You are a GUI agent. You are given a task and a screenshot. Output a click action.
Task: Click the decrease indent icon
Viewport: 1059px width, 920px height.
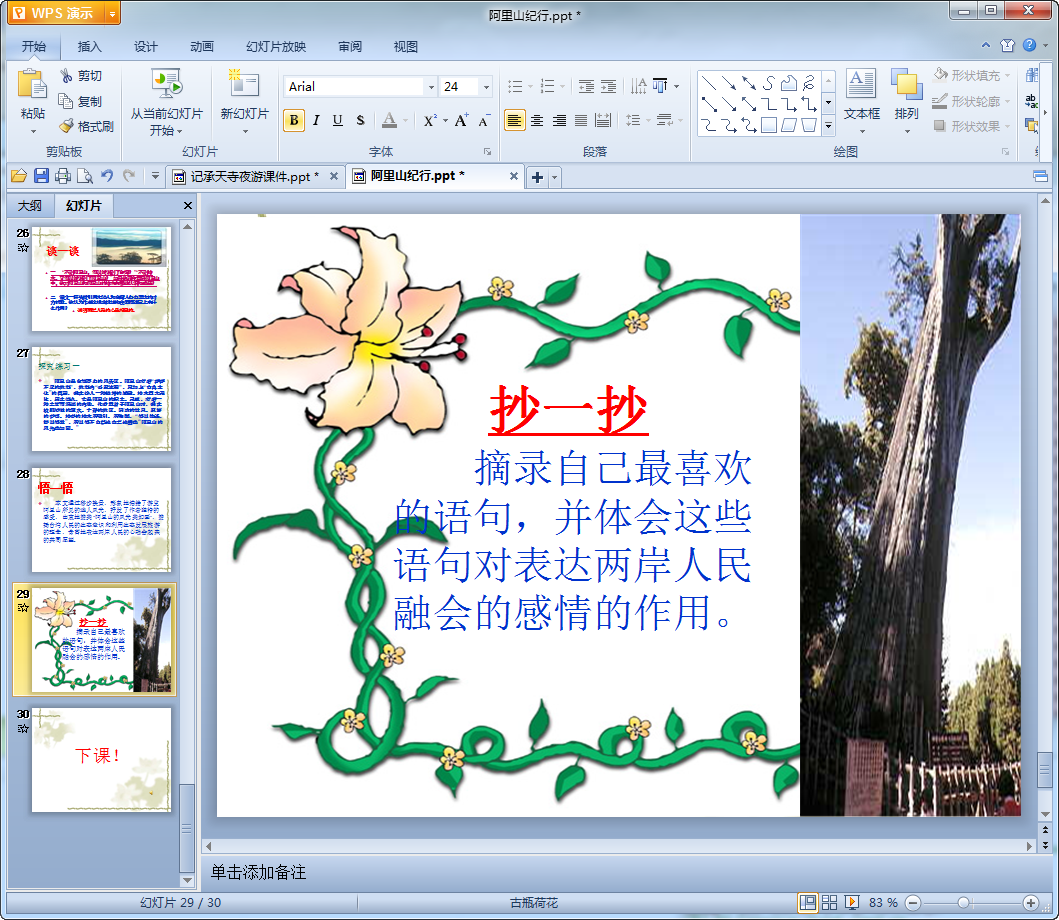pyautogui.click(x=586, y=86)
